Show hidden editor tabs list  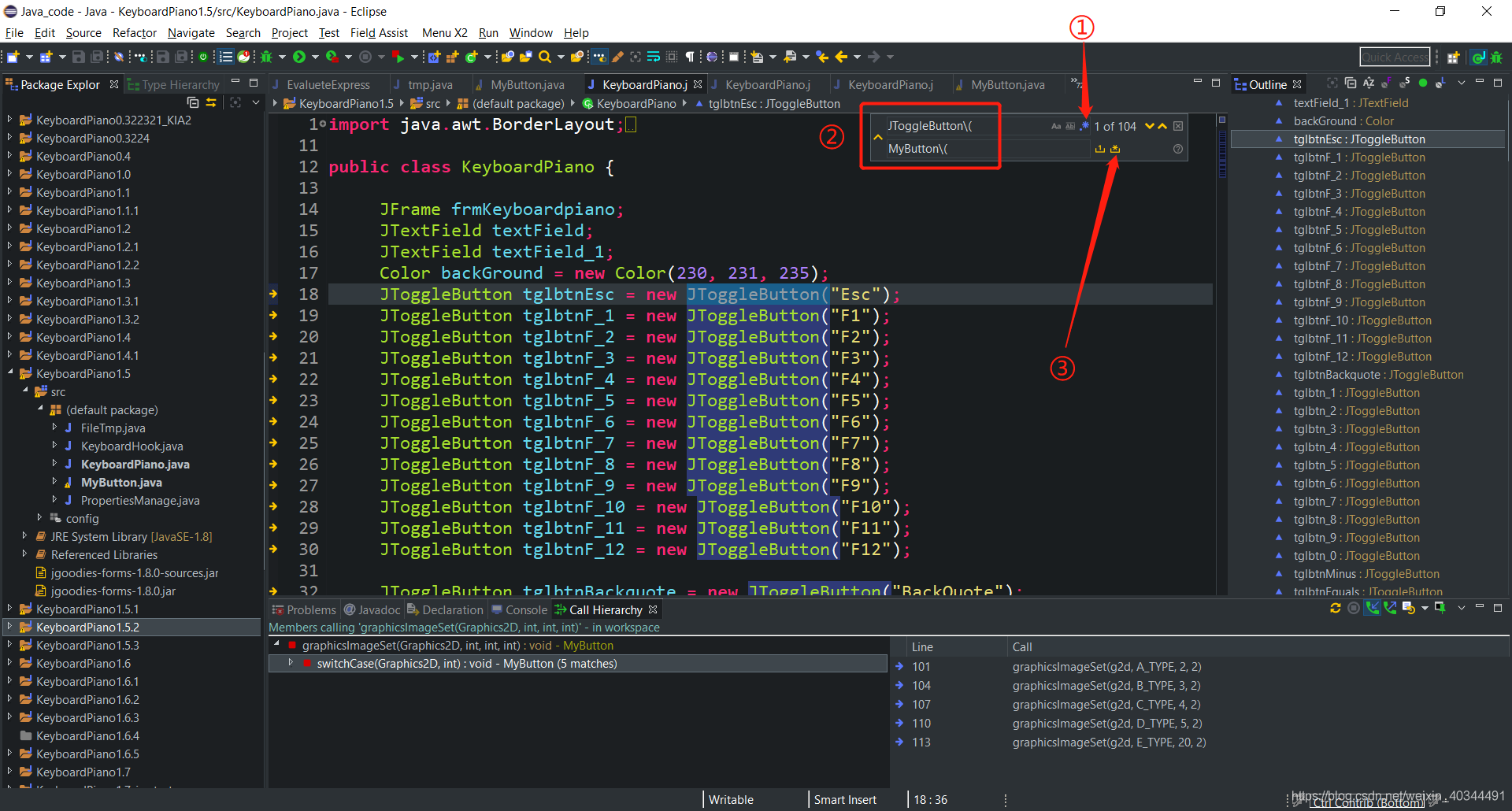click(1076, 83)
